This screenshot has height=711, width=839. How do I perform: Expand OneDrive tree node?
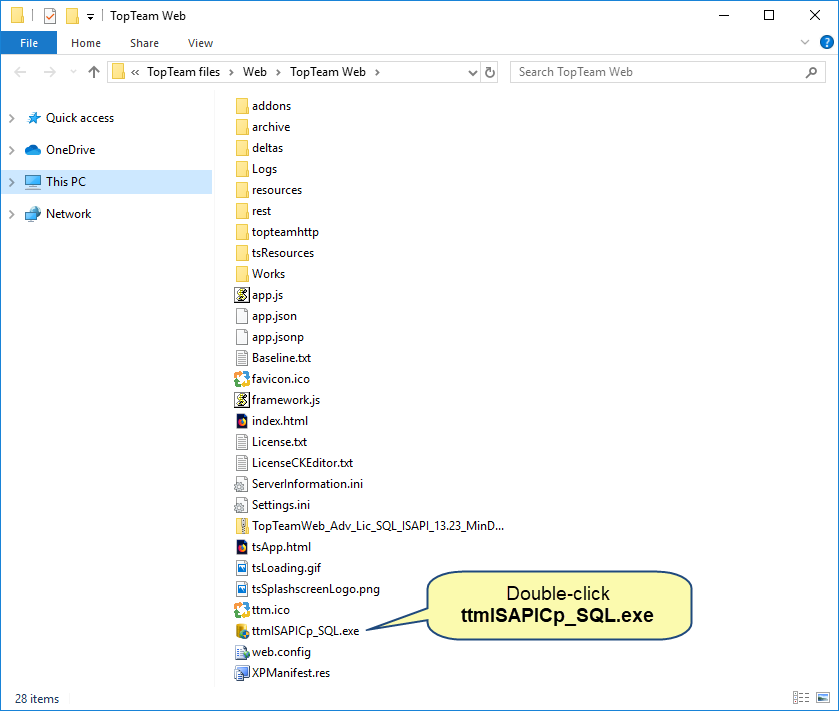[x=12, y=150]
